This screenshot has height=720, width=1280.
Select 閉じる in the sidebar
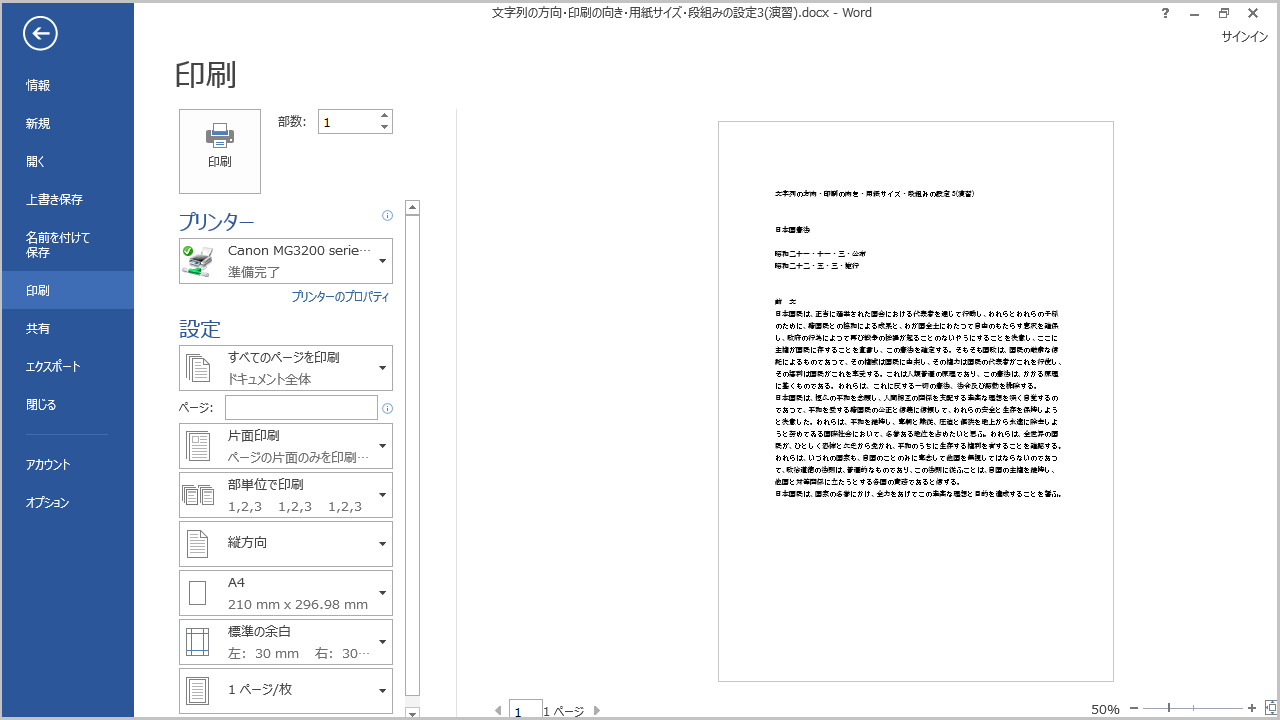tap(67, 405)
